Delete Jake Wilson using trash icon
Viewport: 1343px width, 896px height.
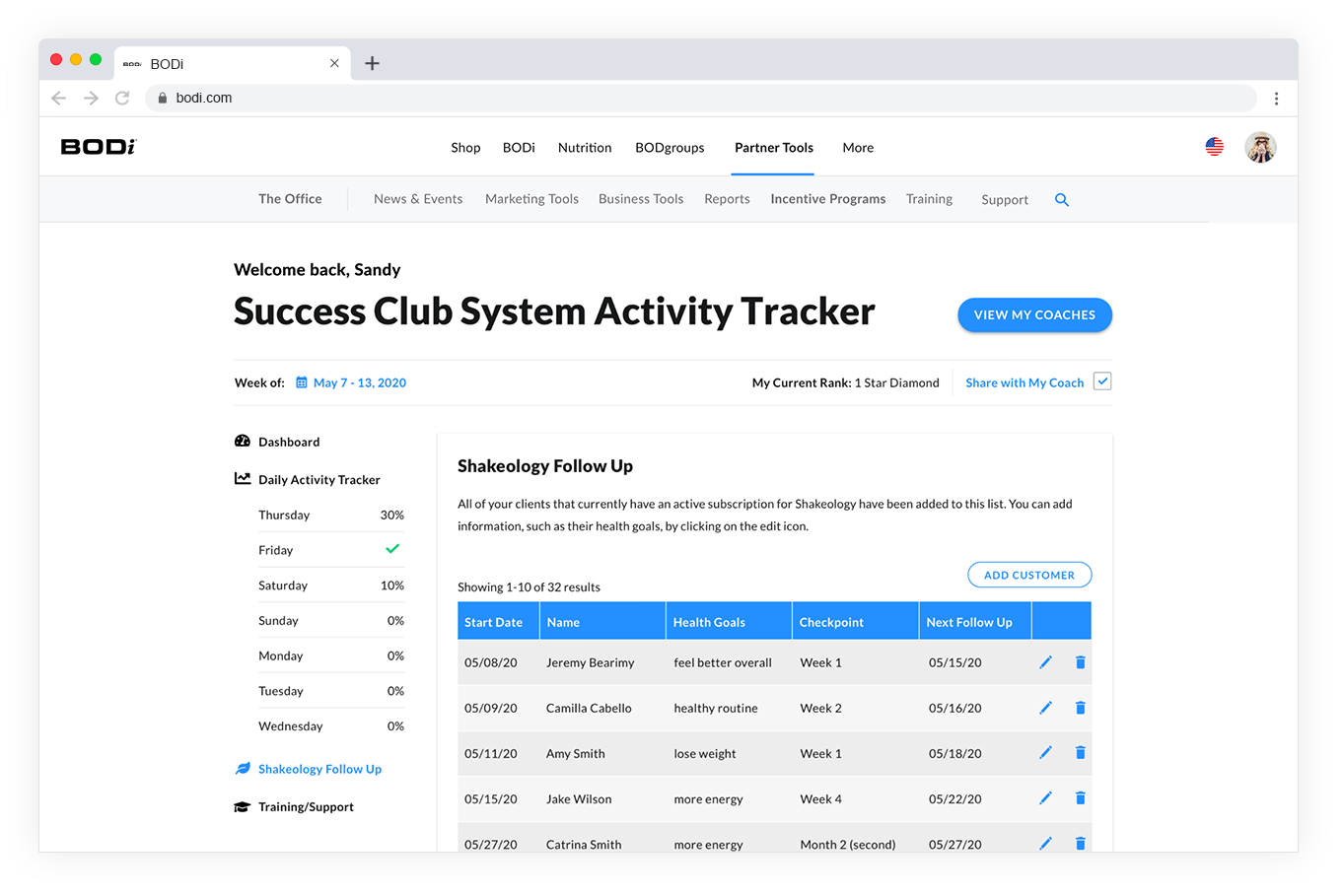pos(1080,798)
